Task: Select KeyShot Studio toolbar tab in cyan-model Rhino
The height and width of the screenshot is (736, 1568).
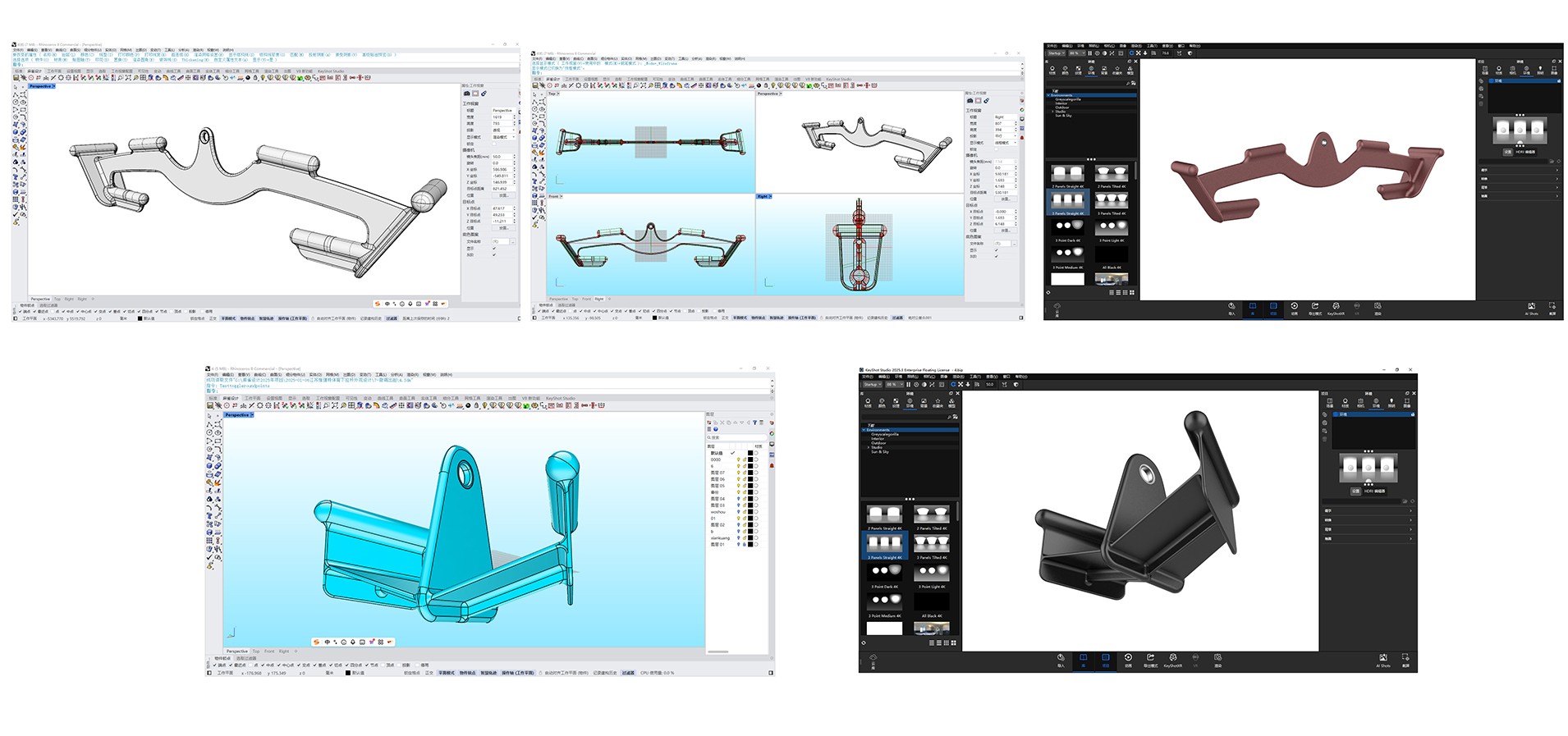Action: tap(561, 398)
